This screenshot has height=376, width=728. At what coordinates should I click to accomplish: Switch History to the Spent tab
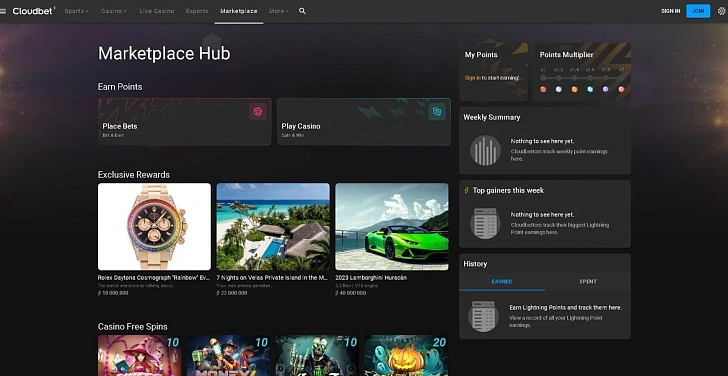pos(588,282)
